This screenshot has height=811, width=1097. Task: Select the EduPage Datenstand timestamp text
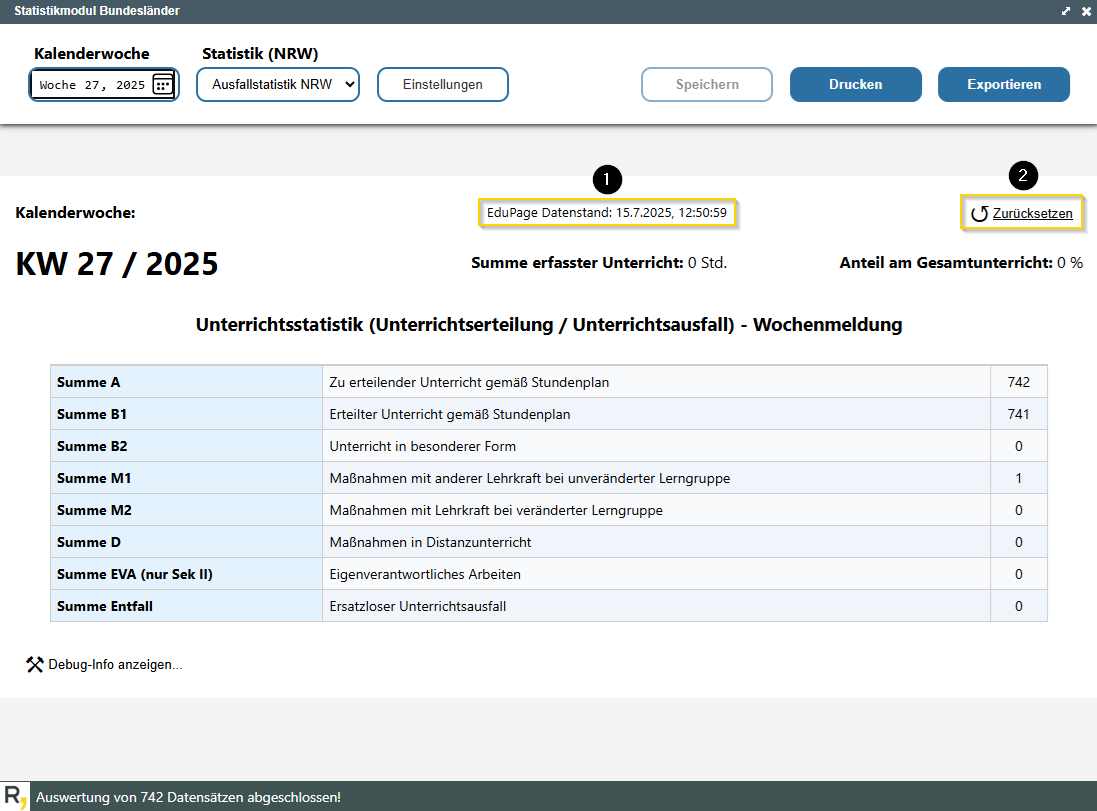[607, 213]
